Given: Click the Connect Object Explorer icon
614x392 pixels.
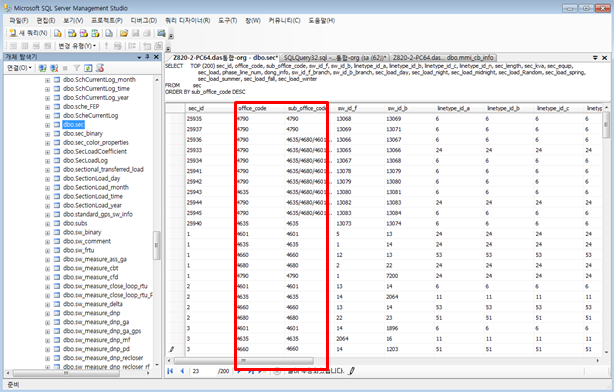Looking at the screenshot, I should click(43, 68).
